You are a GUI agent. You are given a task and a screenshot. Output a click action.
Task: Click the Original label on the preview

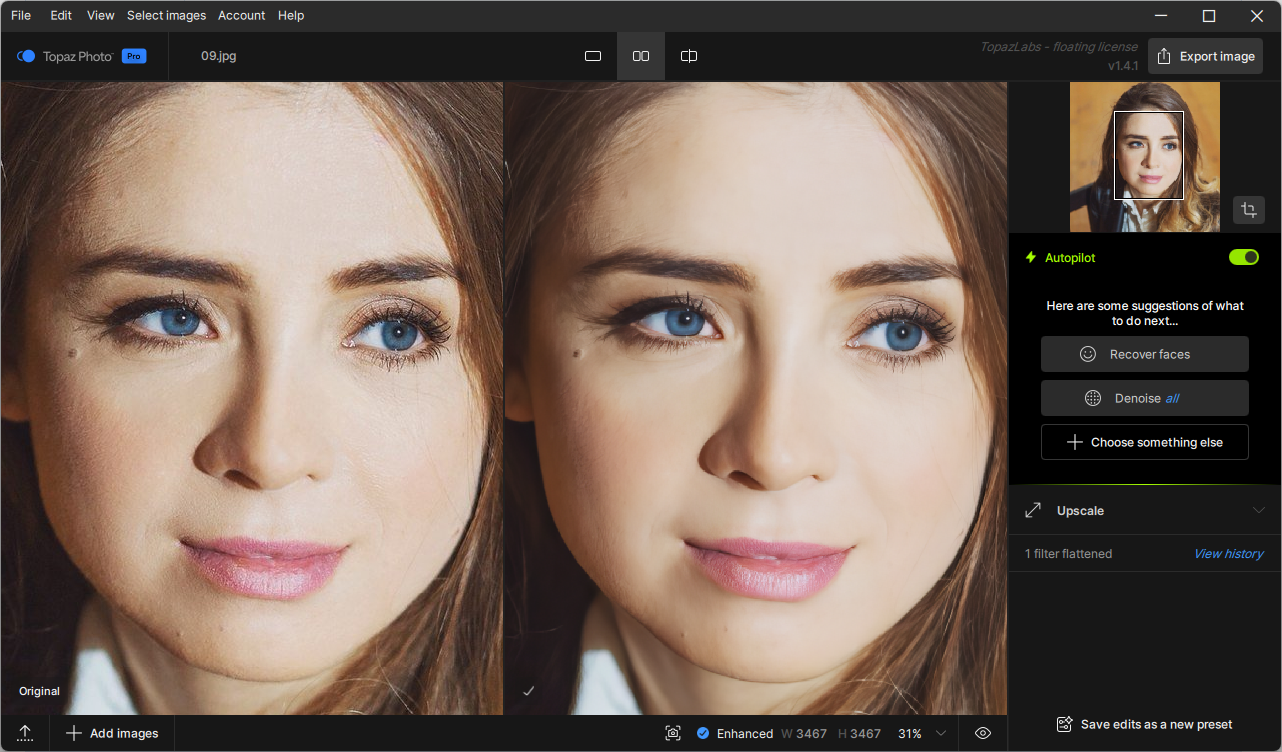click(x=40, y=691)
